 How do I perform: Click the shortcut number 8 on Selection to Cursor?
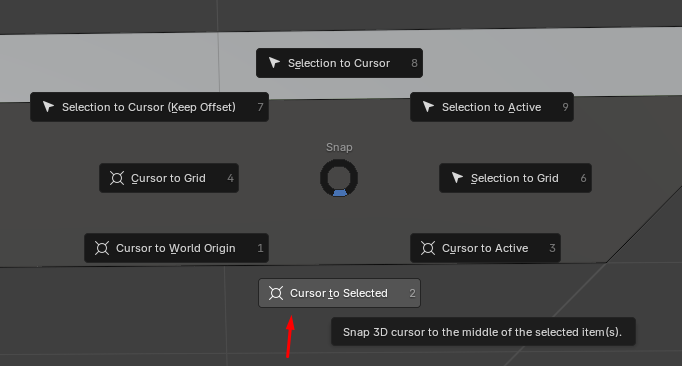click(415, 63)
